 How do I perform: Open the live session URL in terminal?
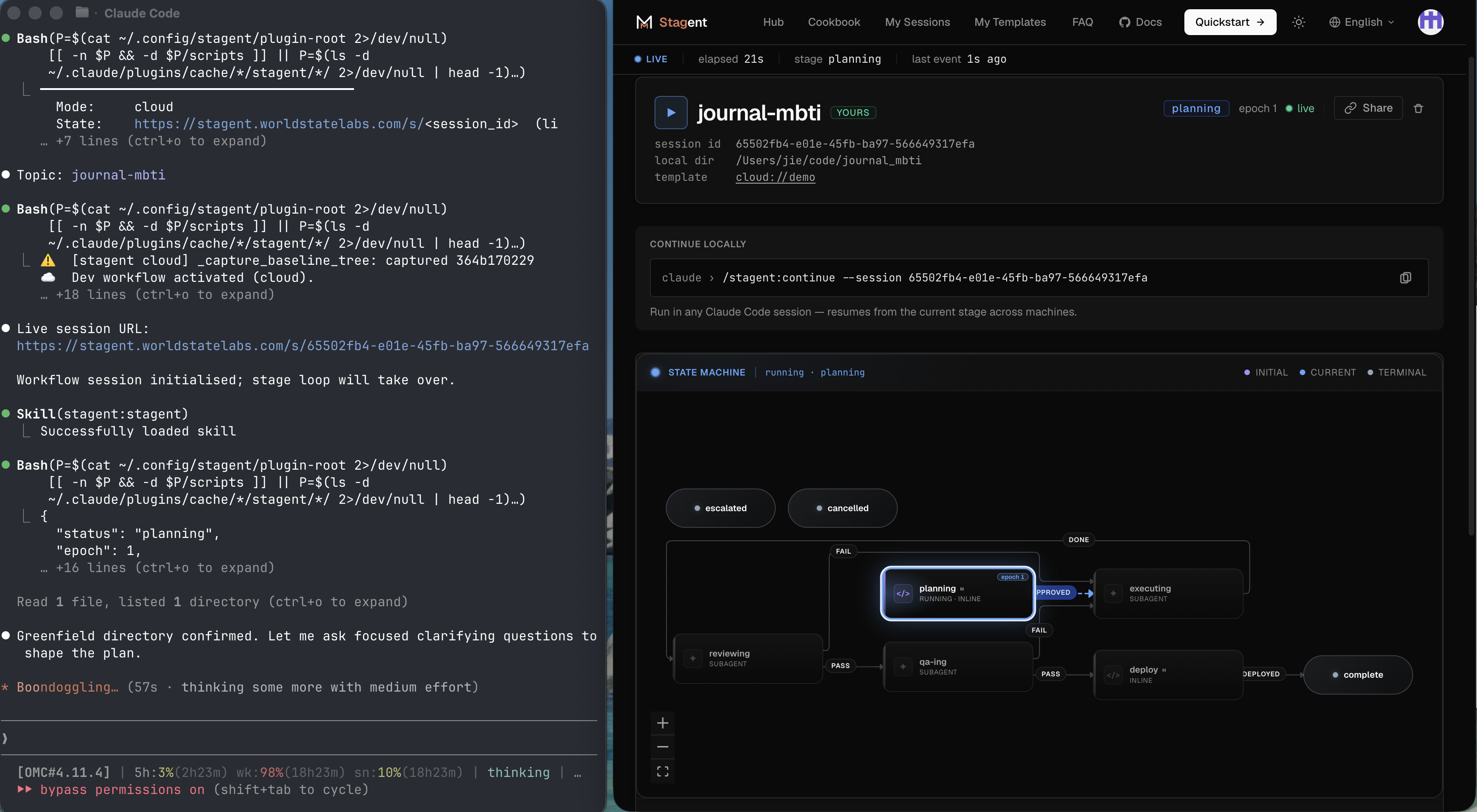(x=303, y=346)
